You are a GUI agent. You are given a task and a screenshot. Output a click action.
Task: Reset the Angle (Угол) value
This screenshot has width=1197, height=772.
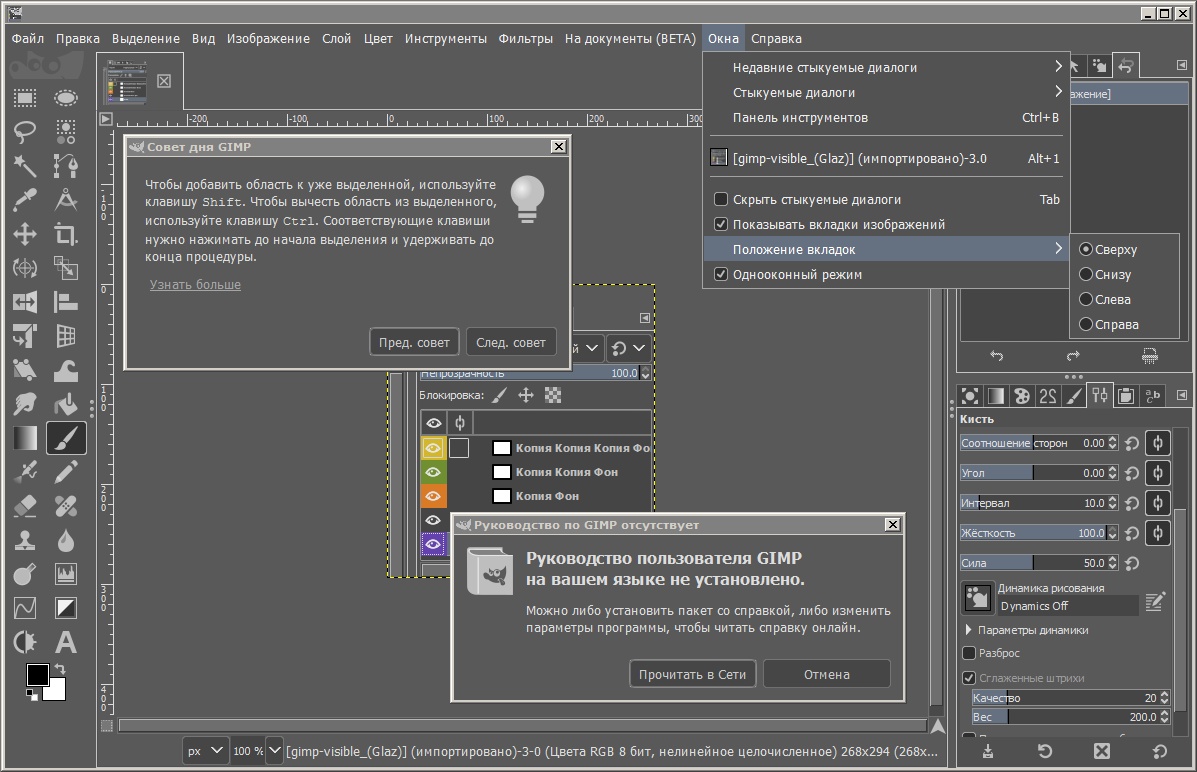coord(1132,473)
